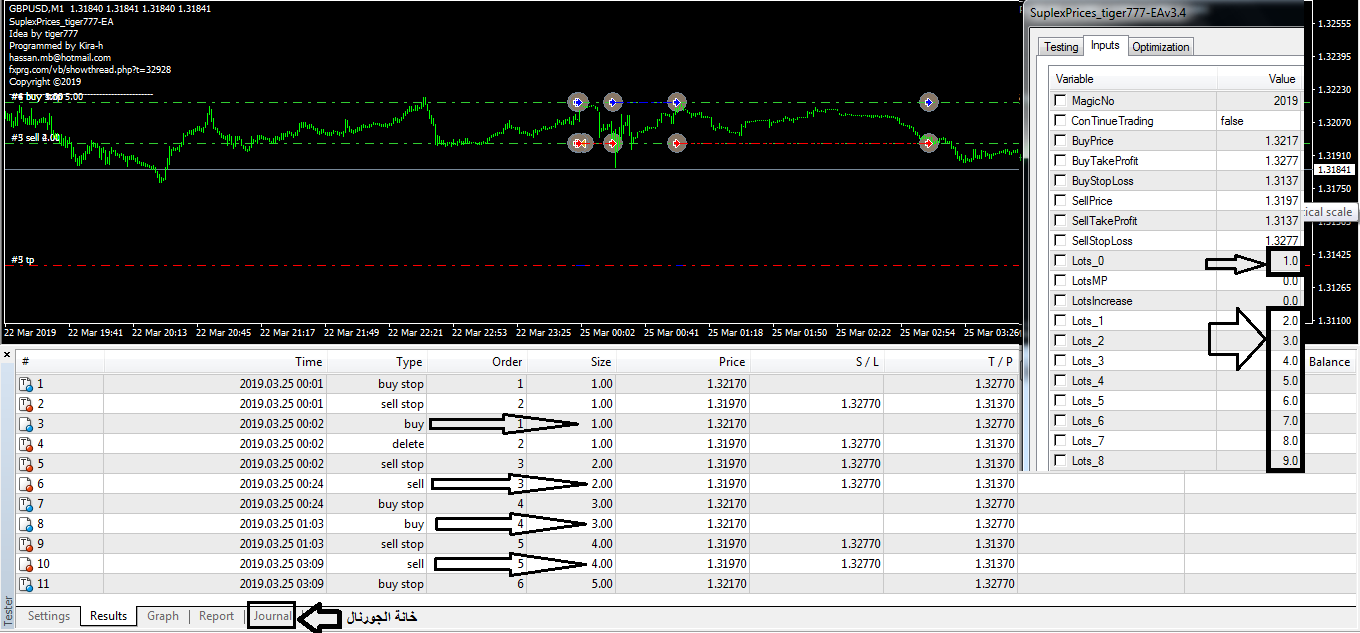Click the #3 sell order line label on chart
The width and height of the screenshot is (1360, 633).
click(35, 138)
